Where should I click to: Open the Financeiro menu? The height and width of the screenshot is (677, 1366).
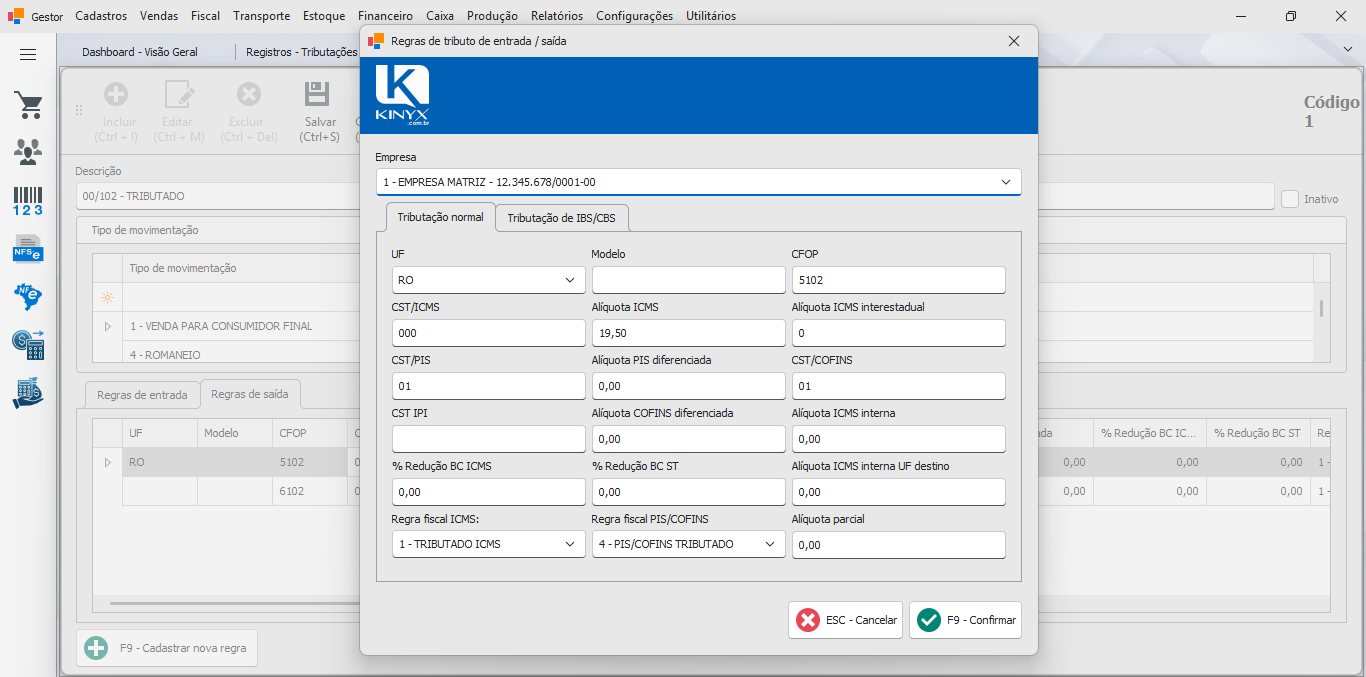(385, 16)
